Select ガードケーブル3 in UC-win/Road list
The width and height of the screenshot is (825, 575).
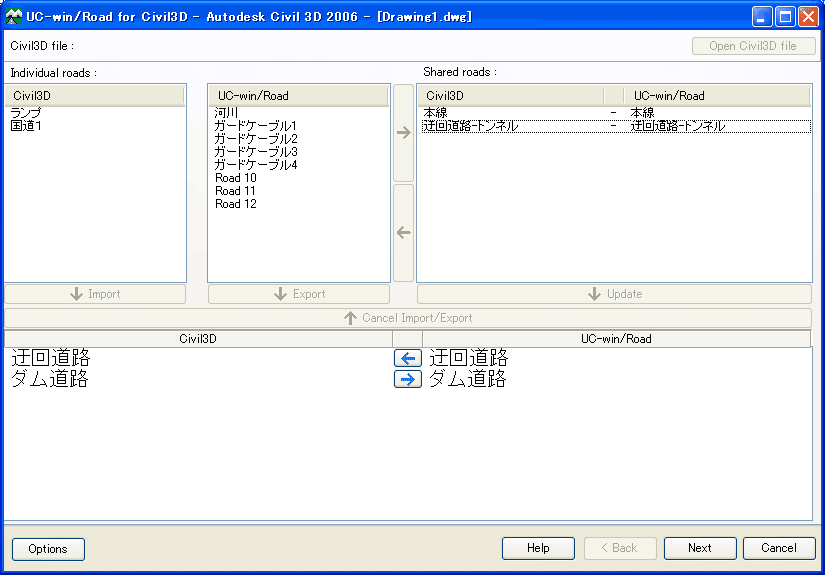click(x=256, y=152)
